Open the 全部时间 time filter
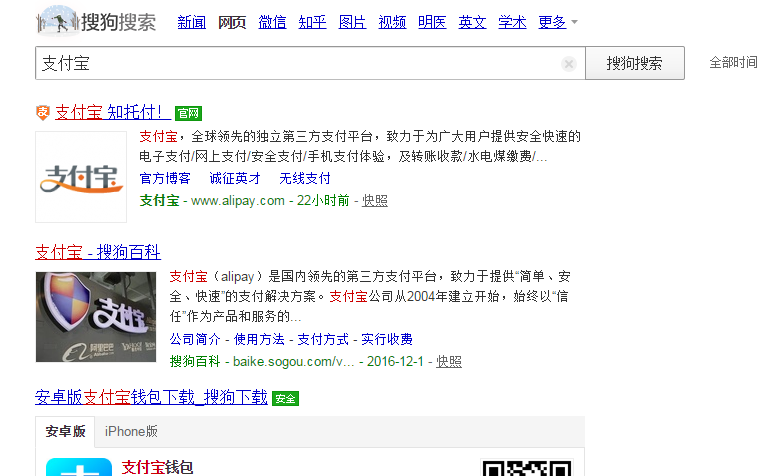This screenshot has height=476, width=760. coord(734,63)
